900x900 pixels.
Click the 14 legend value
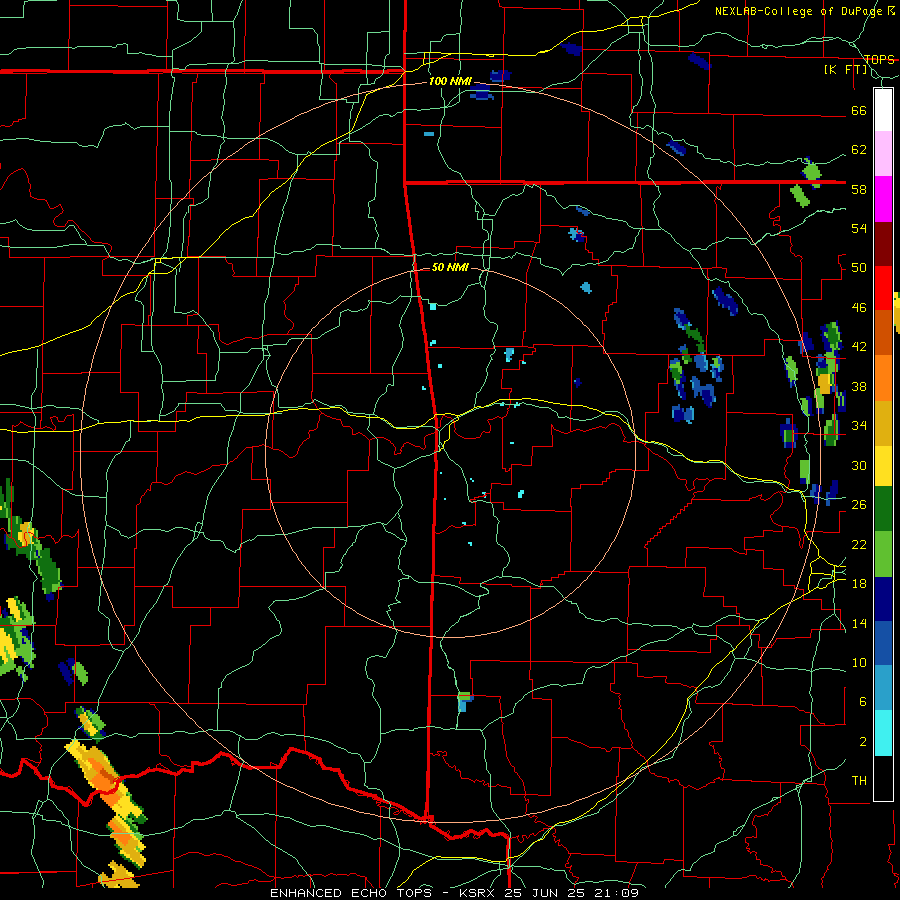click(859, 623)
